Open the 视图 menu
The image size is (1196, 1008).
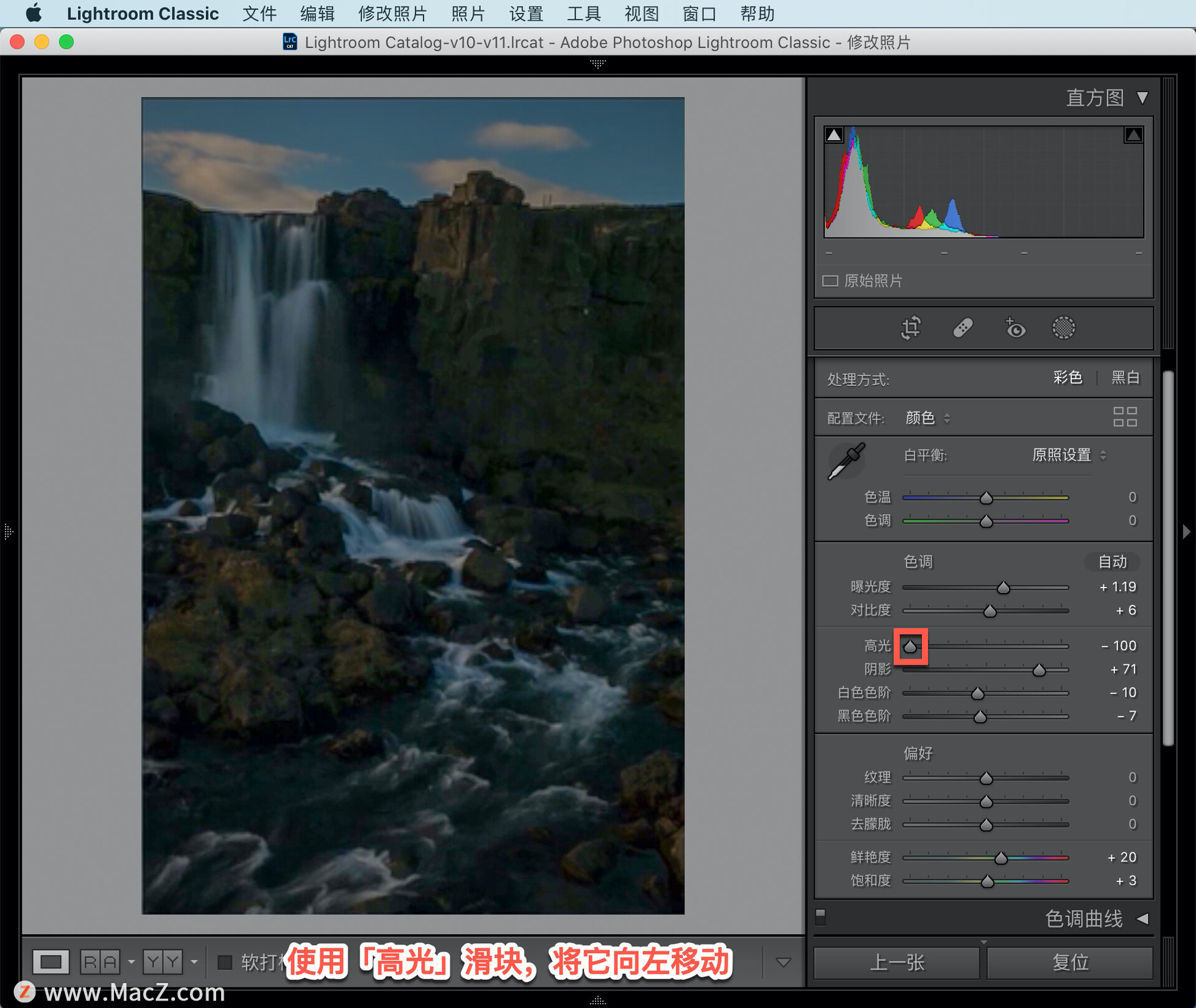pyautogui.click(x=641, y=14)
